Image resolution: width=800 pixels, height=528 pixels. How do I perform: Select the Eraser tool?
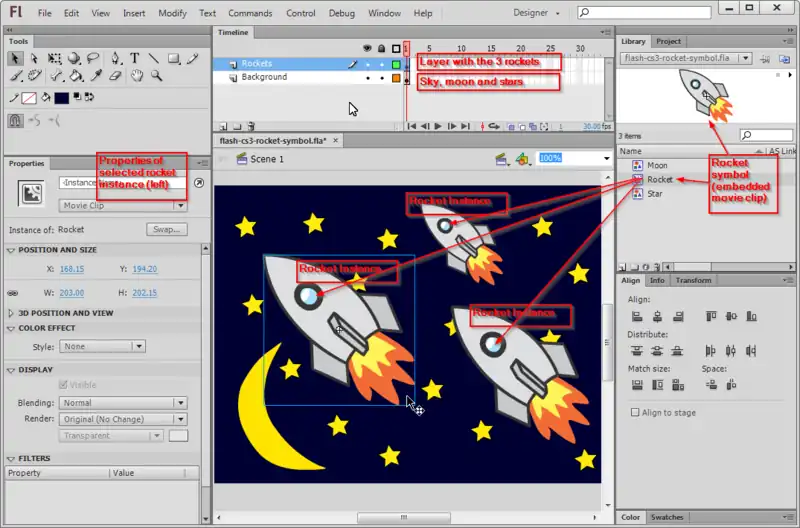tap(114, 75)
